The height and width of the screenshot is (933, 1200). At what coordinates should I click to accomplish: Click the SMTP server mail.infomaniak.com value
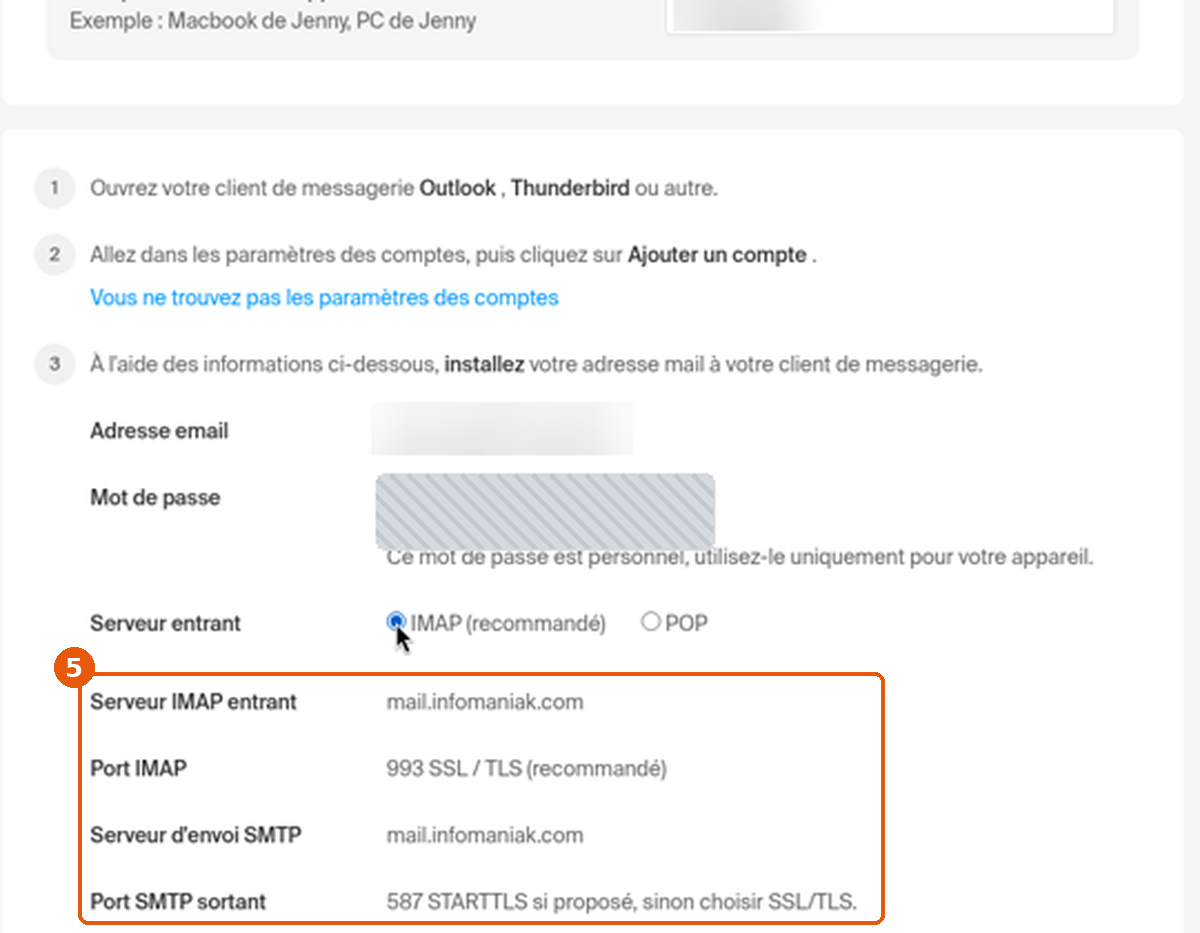[x=485, y=835]
